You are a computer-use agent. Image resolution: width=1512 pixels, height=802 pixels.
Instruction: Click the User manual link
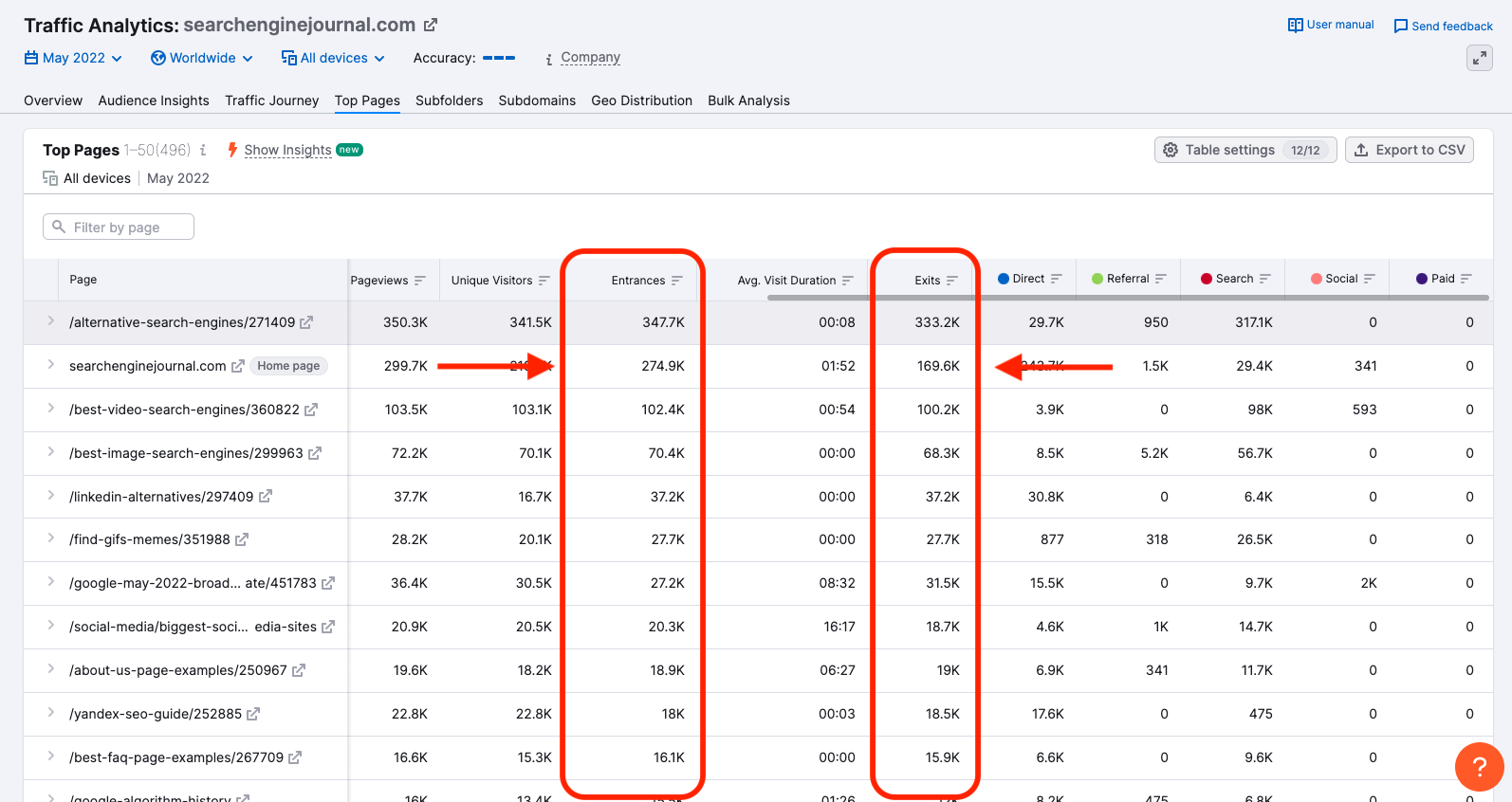click(1340, 25)
